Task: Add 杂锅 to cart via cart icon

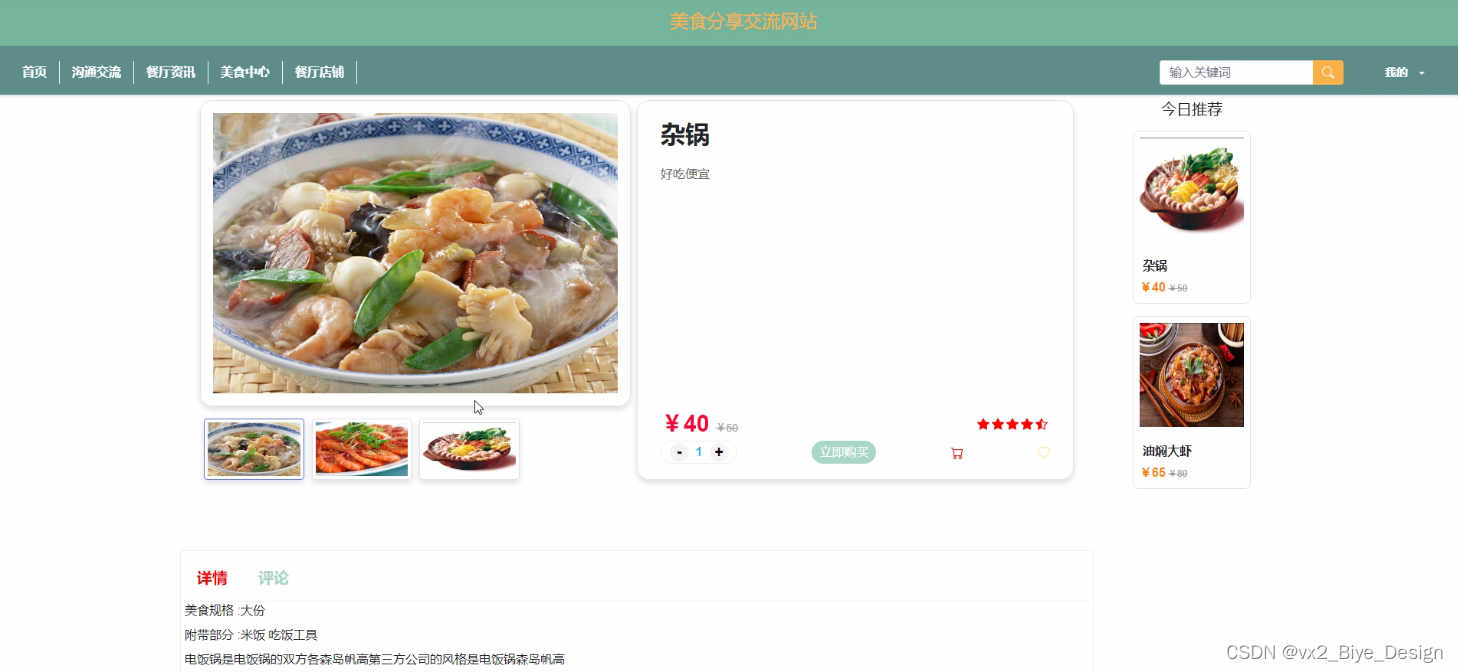Action: click(957, 453)
